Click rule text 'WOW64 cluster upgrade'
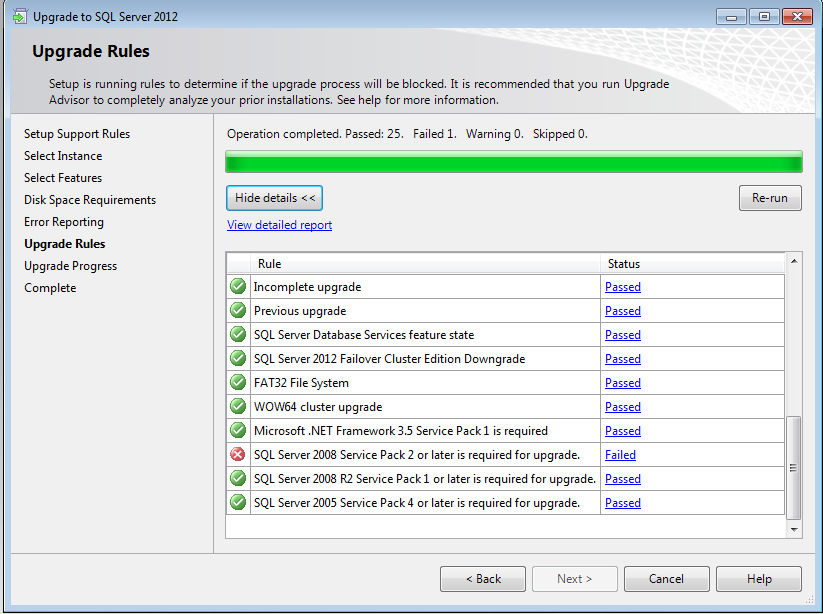823x614 pixels. [x=318, y=407]
